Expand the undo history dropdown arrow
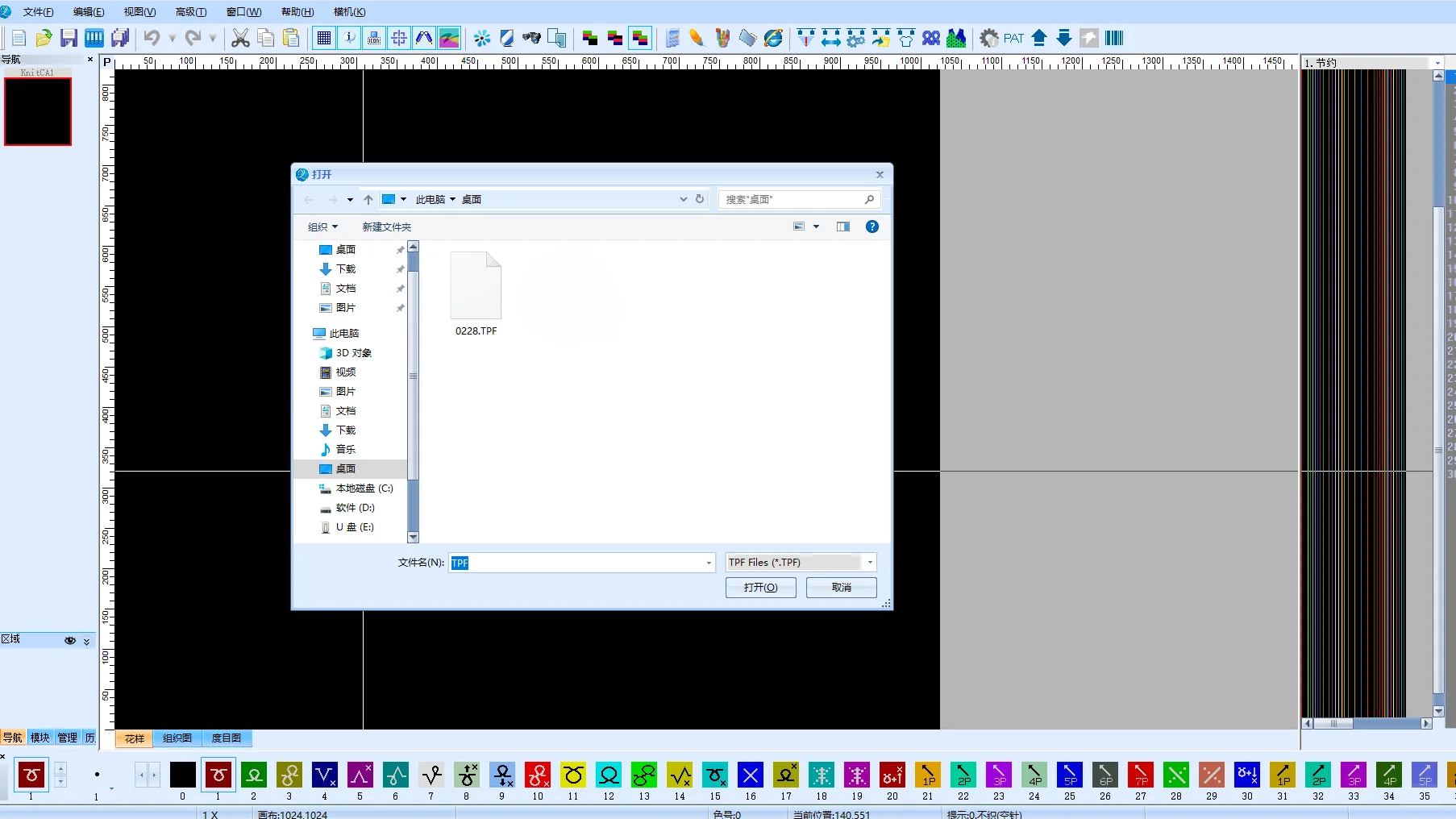The image size is (1456, 819). tap(172, 38)
